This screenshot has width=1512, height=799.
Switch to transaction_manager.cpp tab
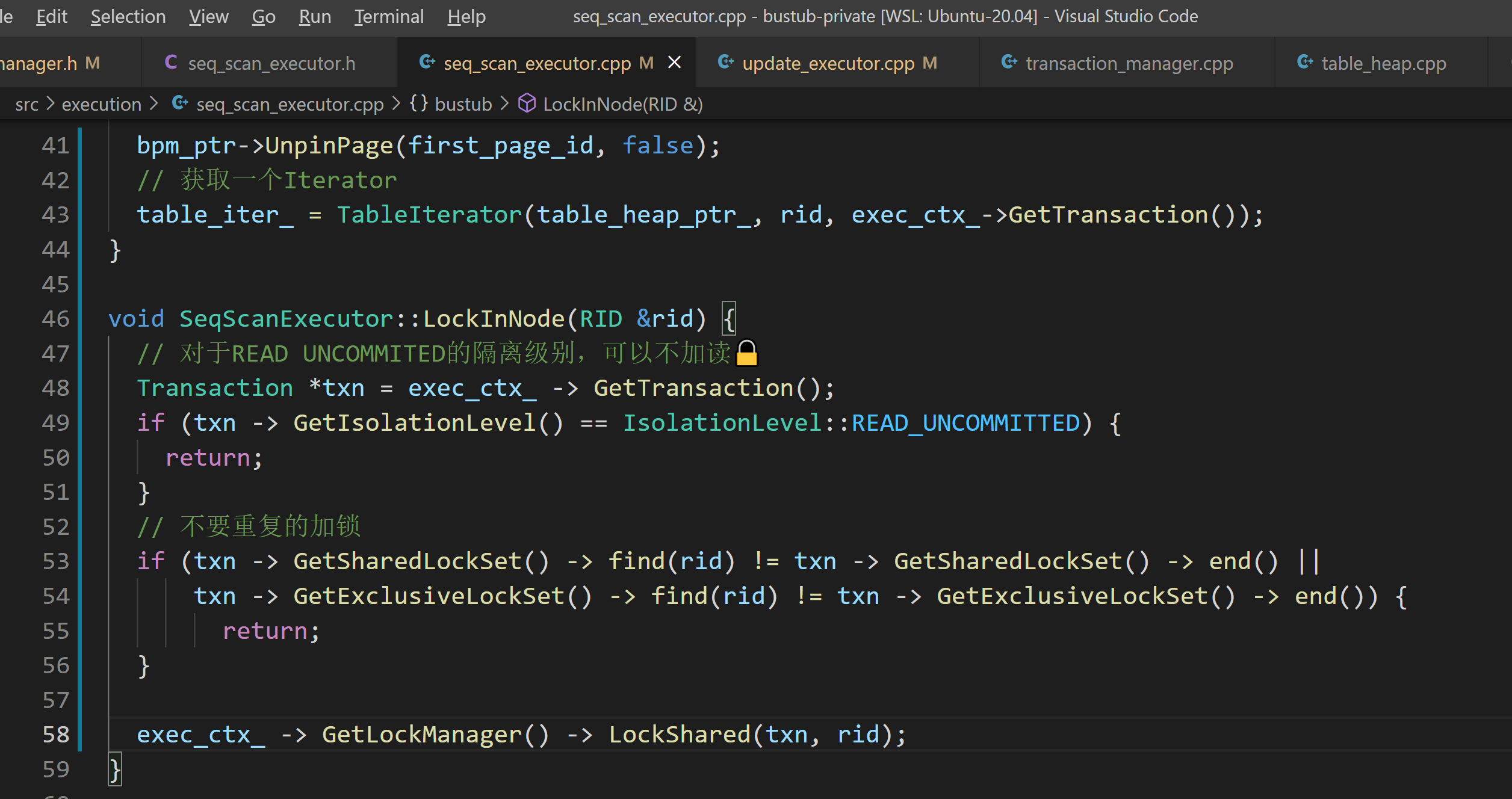pos(1129,63)
